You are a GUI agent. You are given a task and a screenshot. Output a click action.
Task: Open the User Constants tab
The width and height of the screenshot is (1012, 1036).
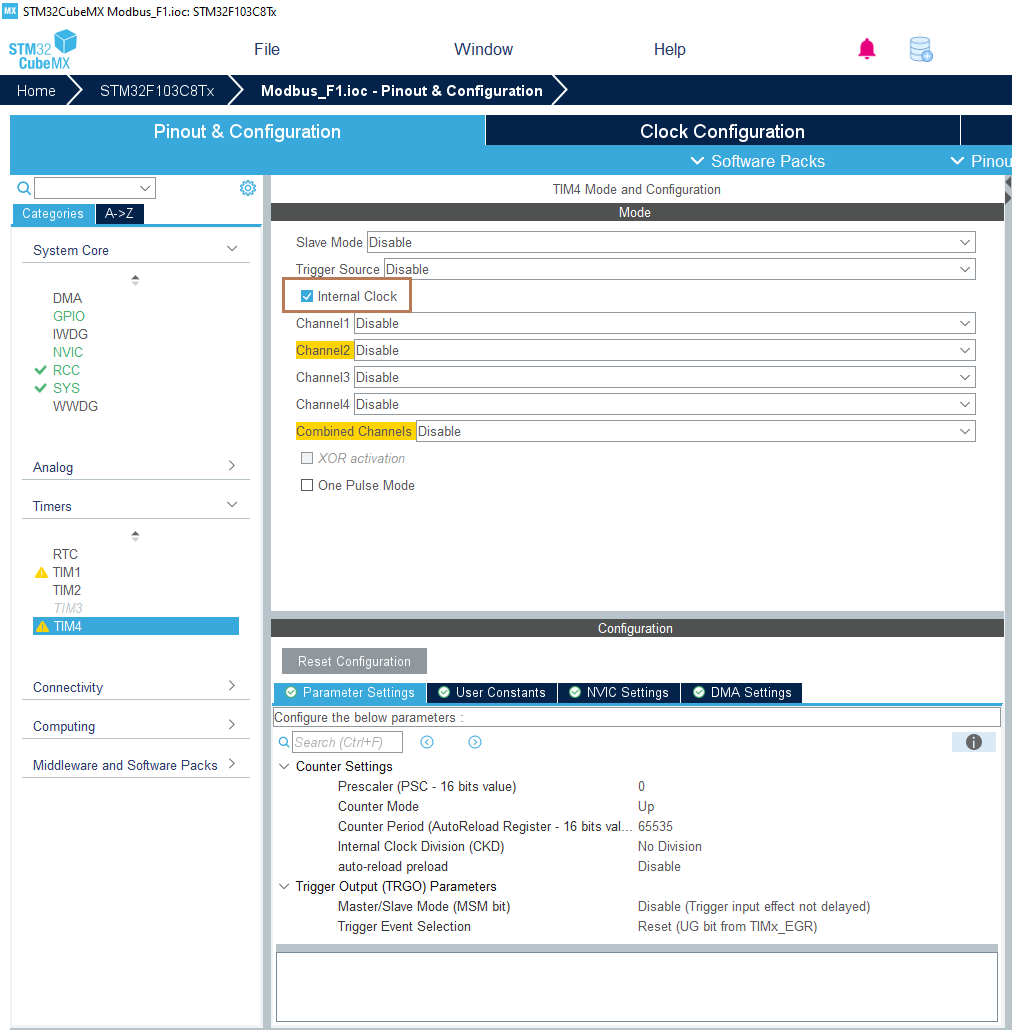coord(492,692)
